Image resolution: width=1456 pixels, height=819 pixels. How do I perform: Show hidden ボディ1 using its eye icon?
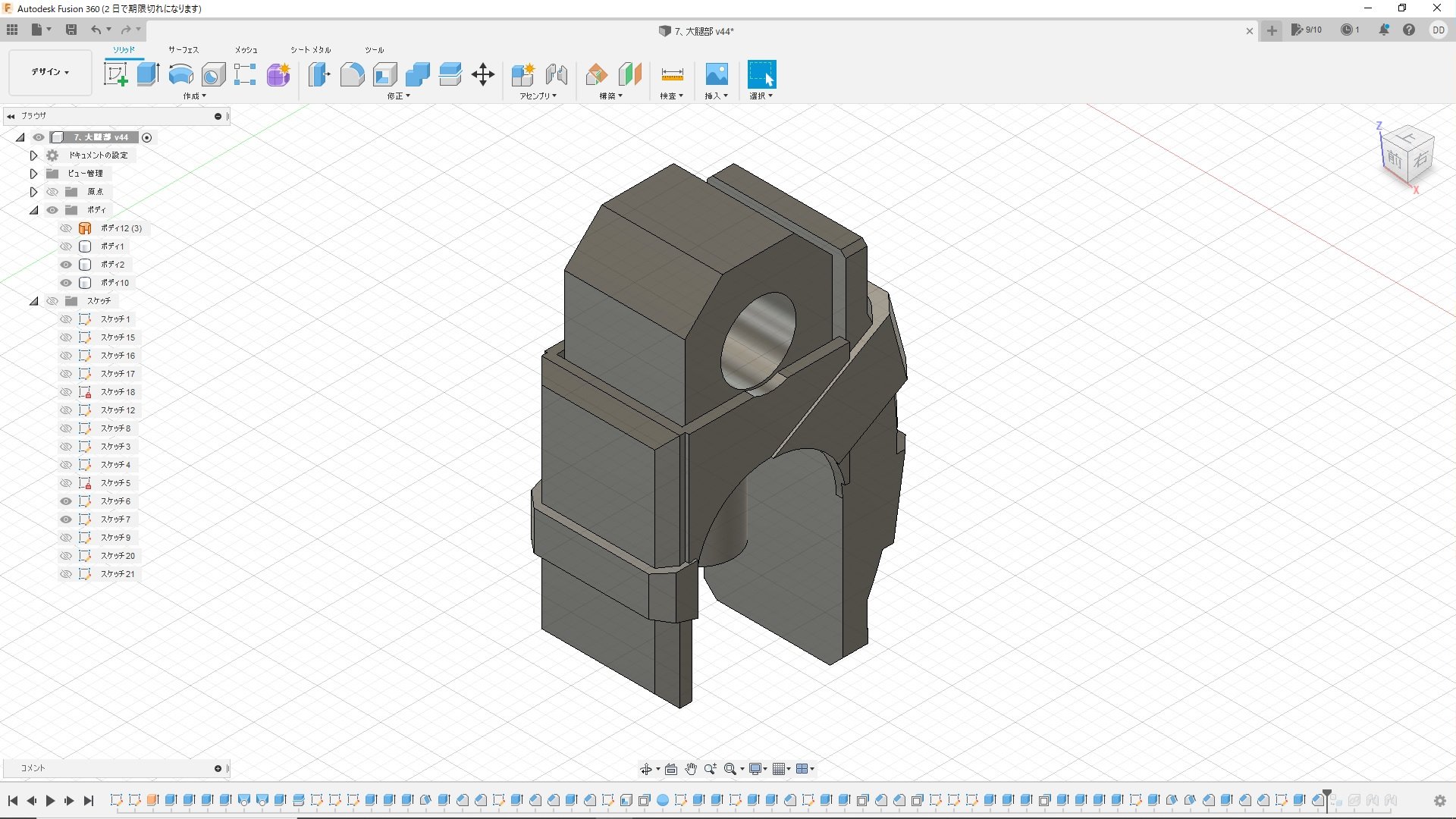click(x=66, y=246)
